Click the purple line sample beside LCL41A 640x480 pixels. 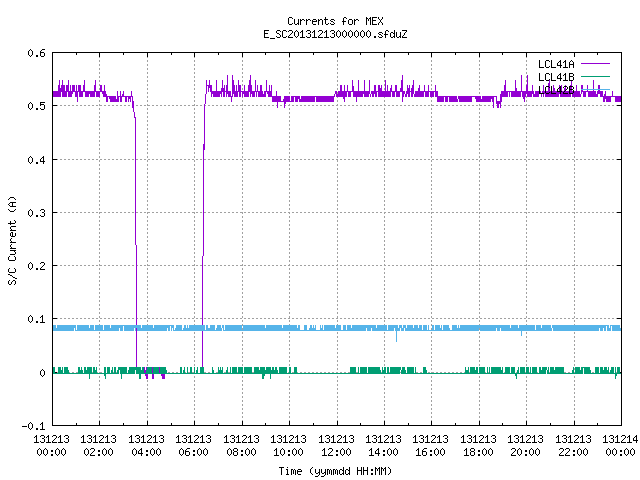click(595, 64)
